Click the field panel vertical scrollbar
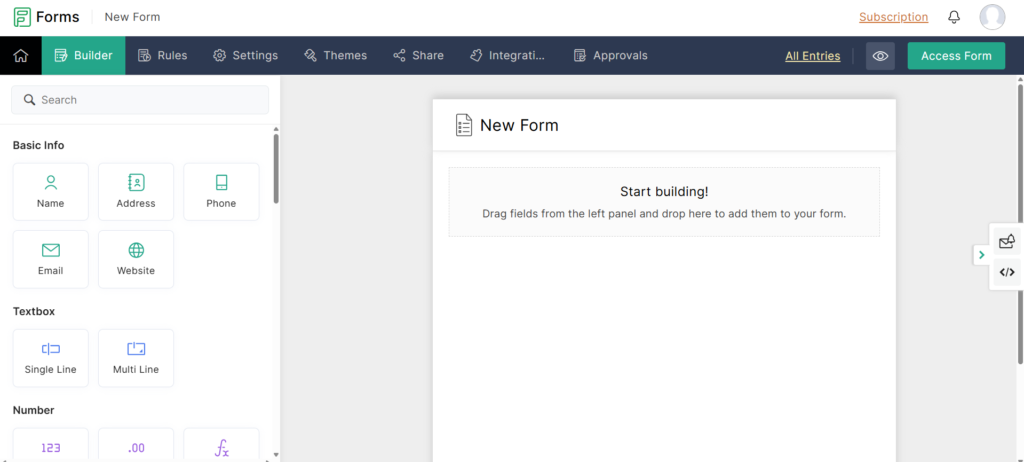Screen dimensions: 1024x462 click(x=276, y=169)
